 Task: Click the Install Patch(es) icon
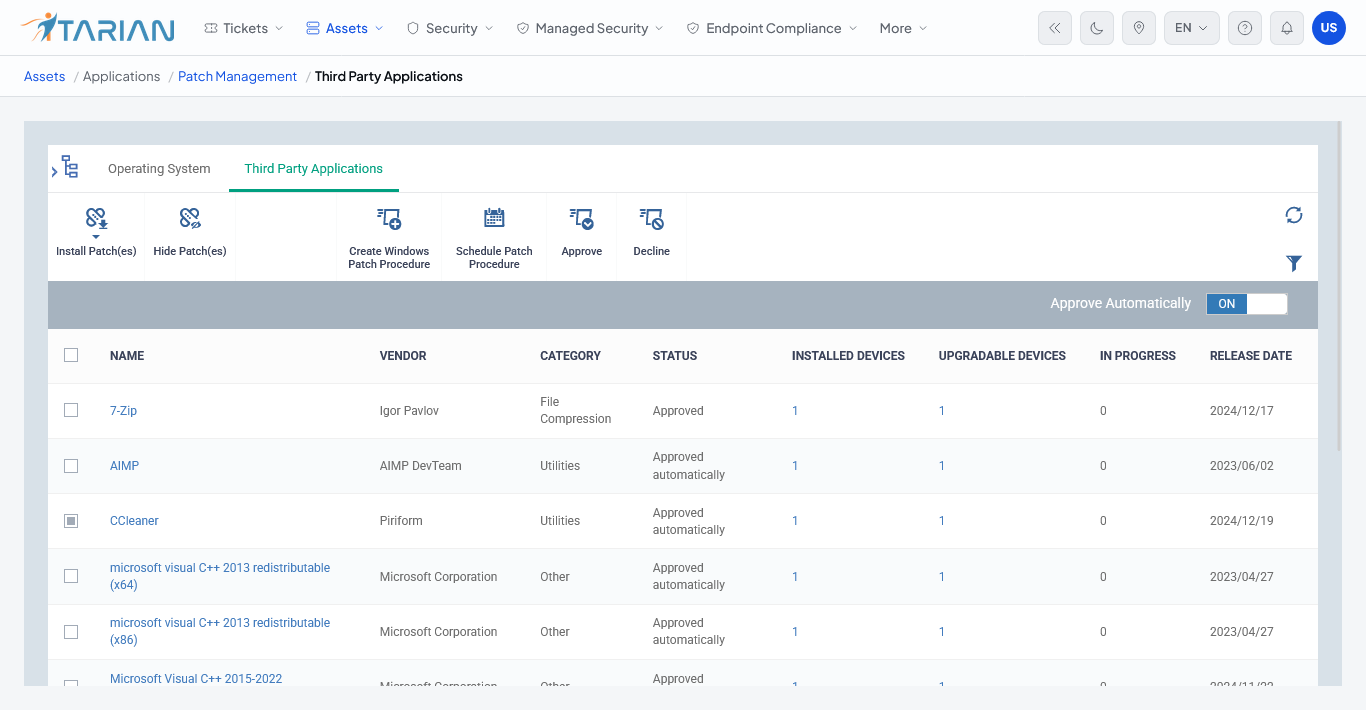(96, 219)
